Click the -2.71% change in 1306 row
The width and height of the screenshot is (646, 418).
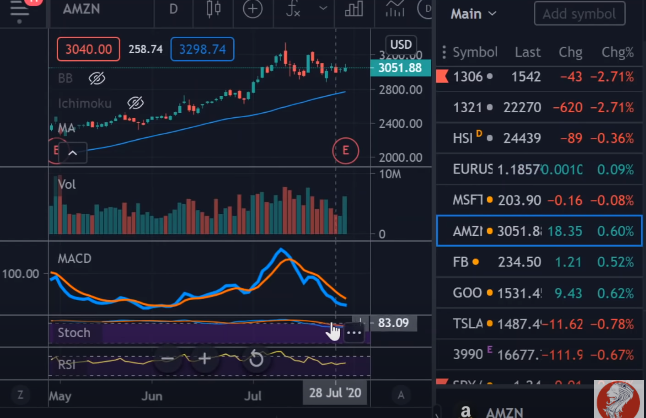point(612,77)
